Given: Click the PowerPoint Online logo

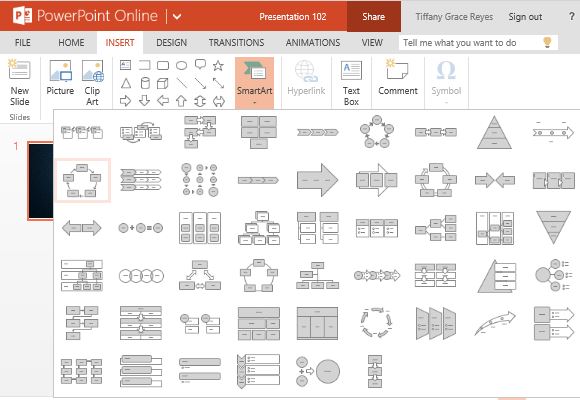Looking at the screenshot, I should tap(23, 16).
